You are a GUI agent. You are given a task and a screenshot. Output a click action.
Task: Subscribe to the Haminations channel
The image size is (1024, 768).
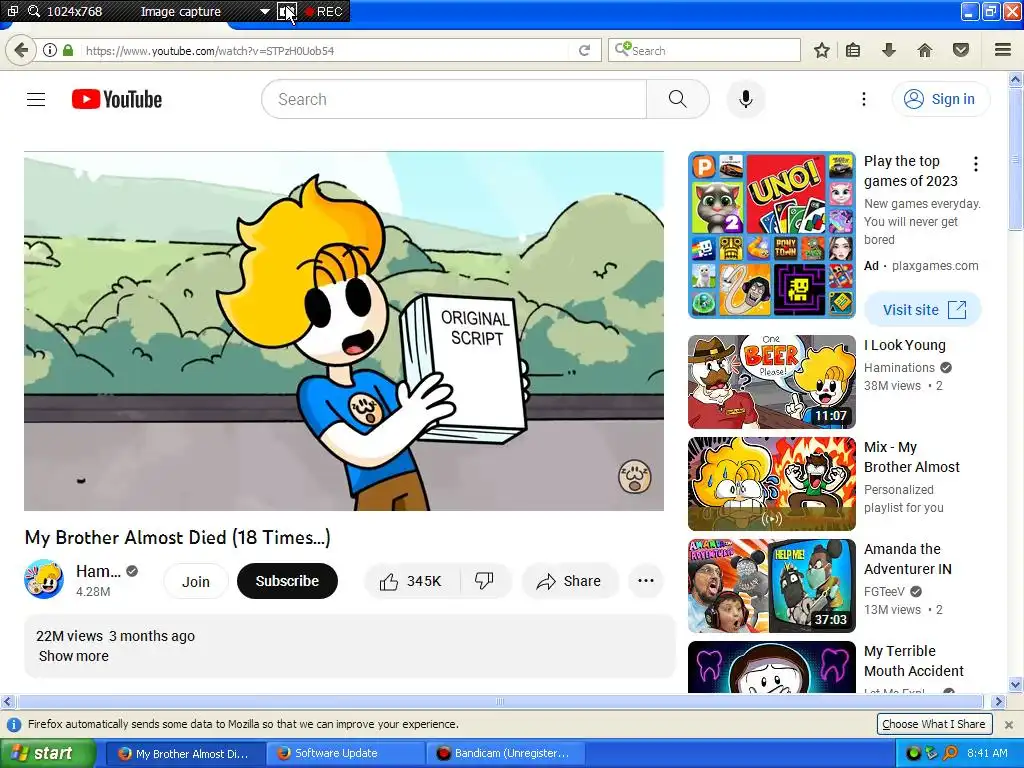coord(287,581)
